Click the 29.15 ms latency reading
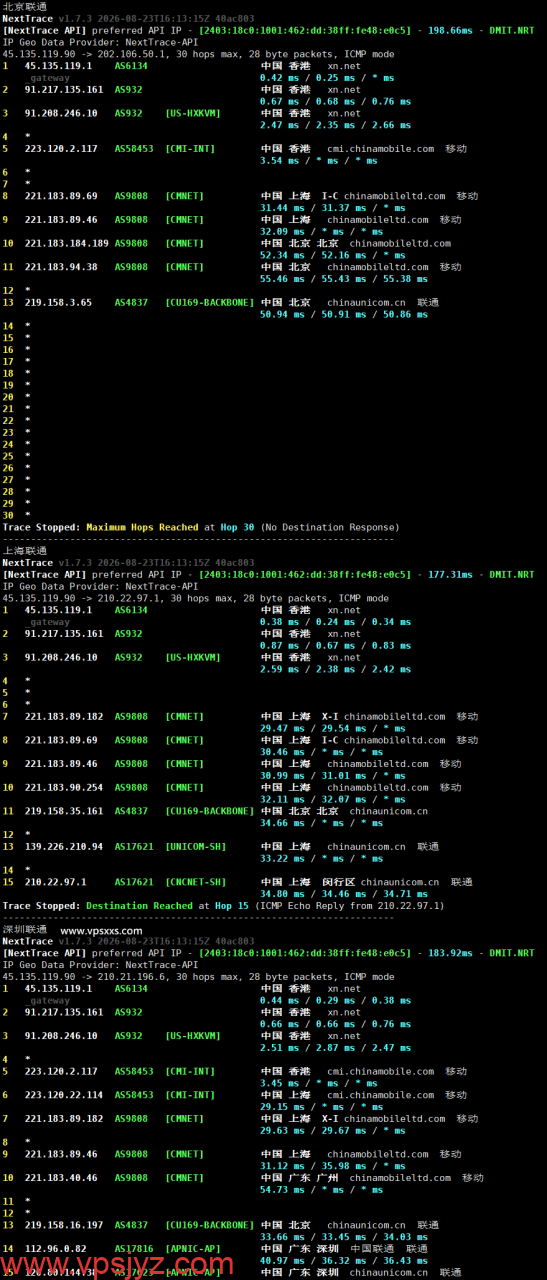 [279, 1107]
